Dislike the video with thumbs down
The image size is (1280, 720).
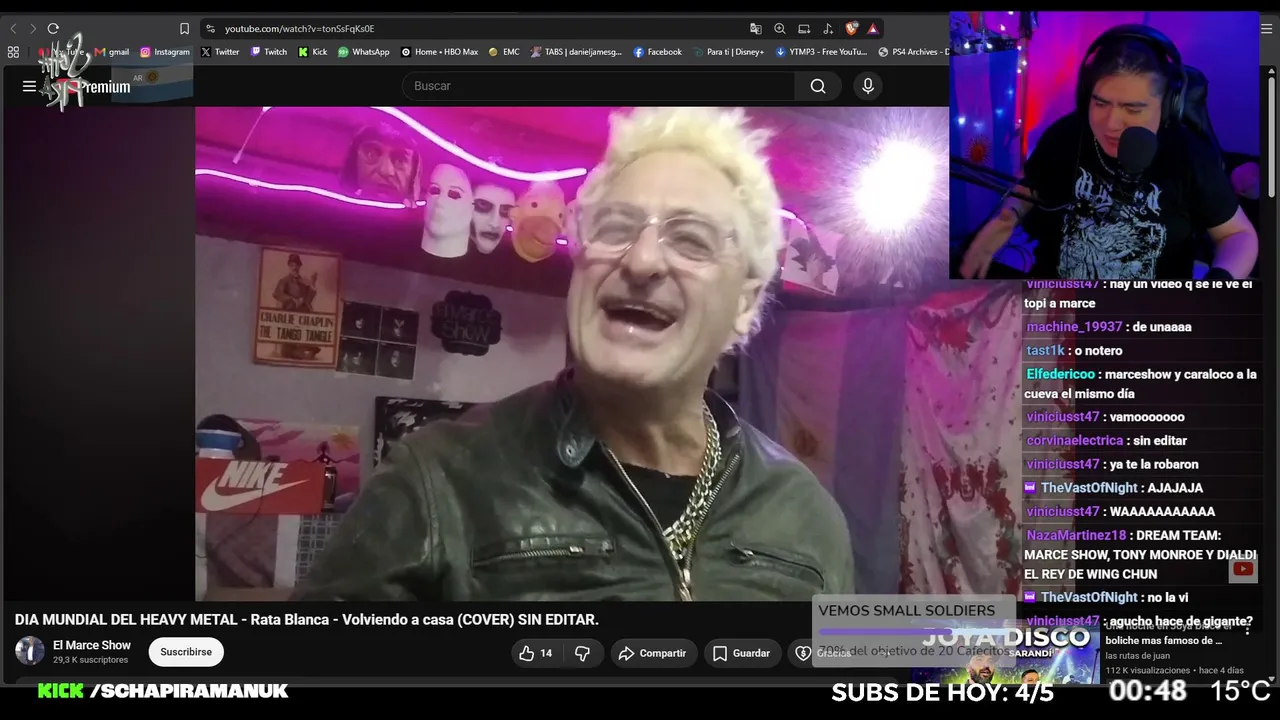[582, 653]
